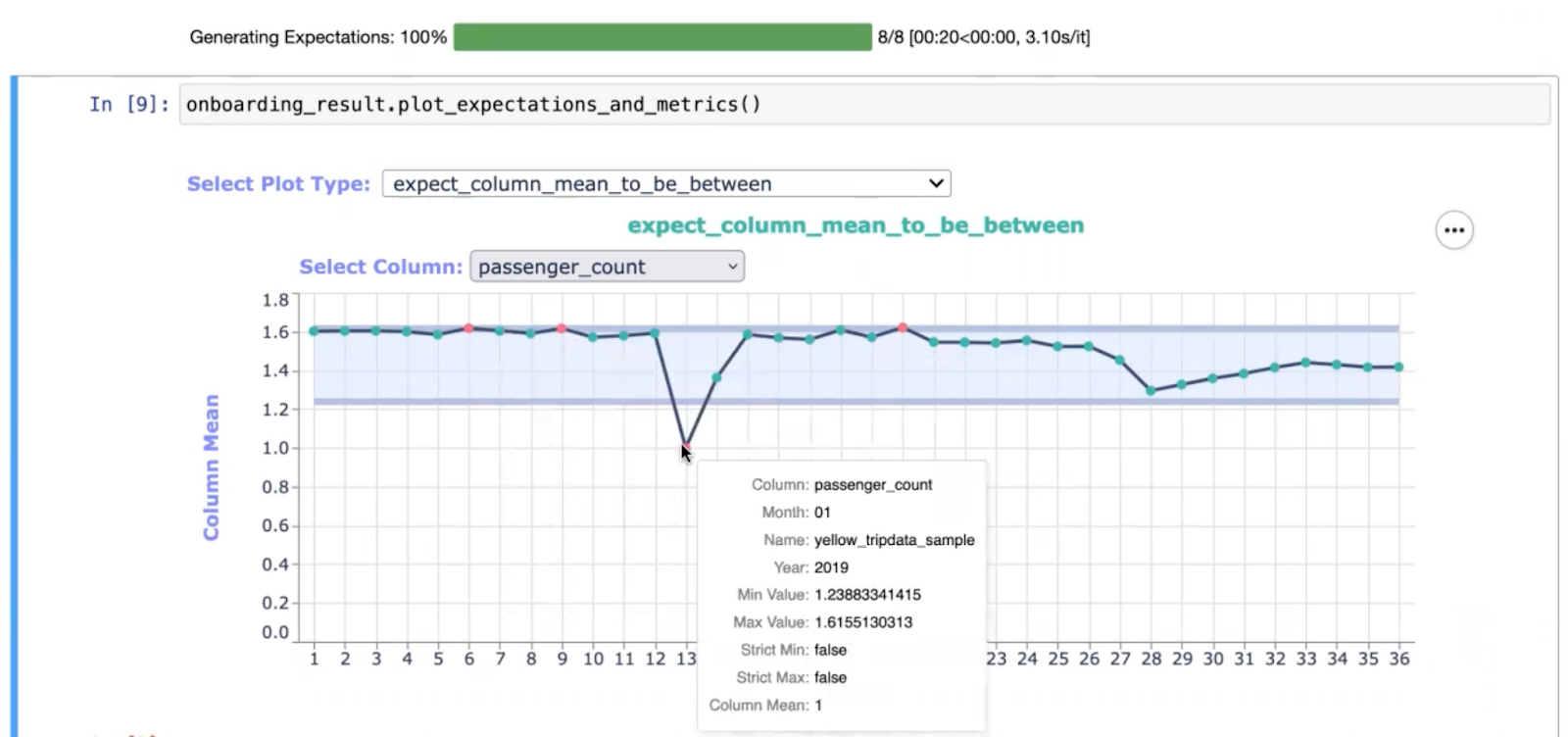Click the data point at batch 16
Image resolution: width=1568 pixels, height=737 pixels.
click(778, 337)
